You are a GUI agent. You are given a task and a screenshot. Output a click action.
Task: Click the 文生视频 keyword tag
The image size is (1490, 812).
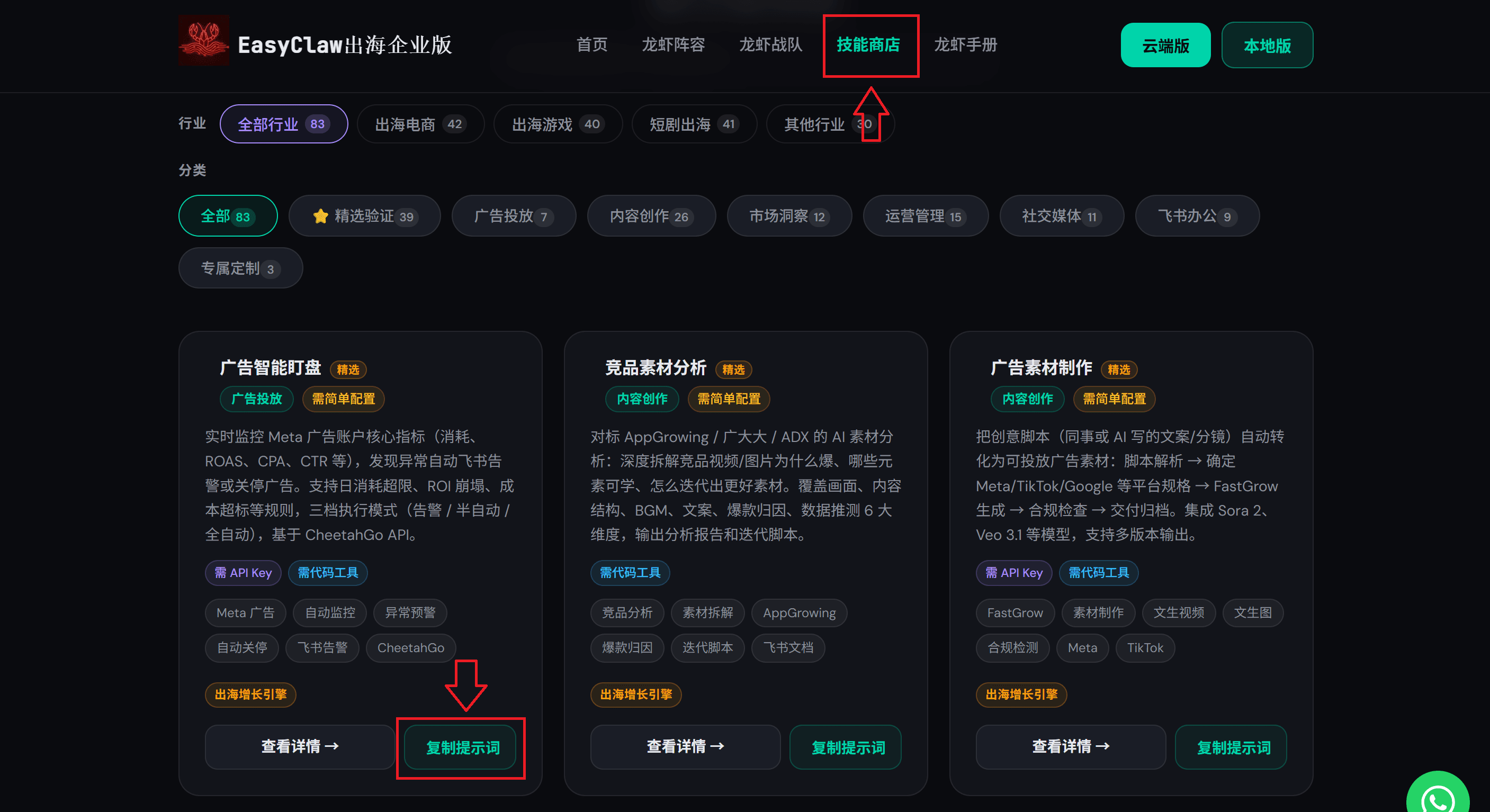pos(1179,613)
